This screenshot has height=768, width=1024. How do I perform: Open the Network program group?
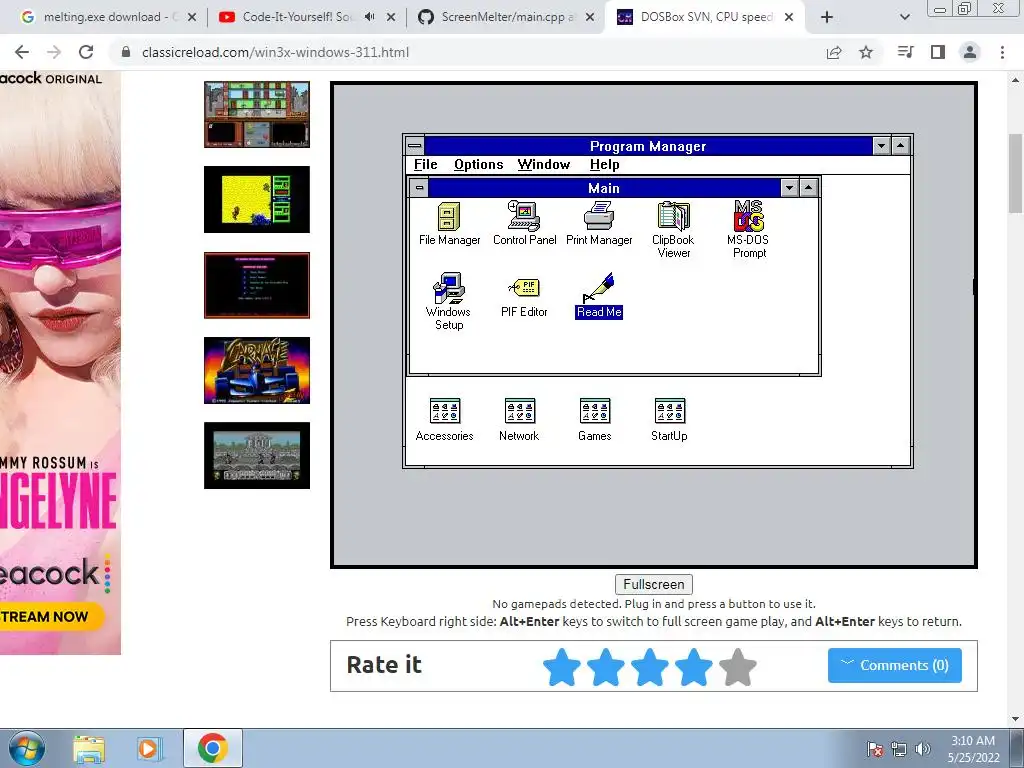point(520,419)
